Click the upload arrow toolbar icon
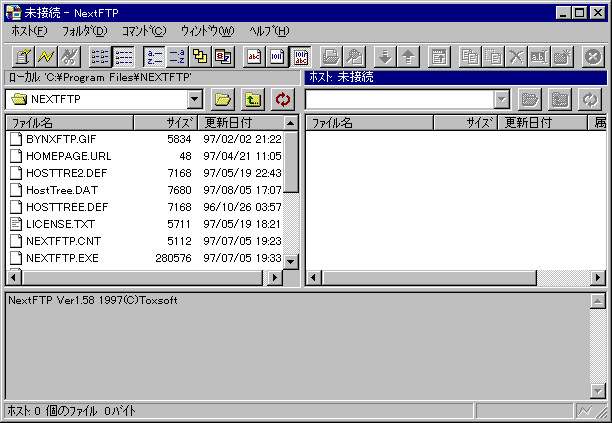The width and height of the screenshot is (612, 423). [x=408, y=57]
